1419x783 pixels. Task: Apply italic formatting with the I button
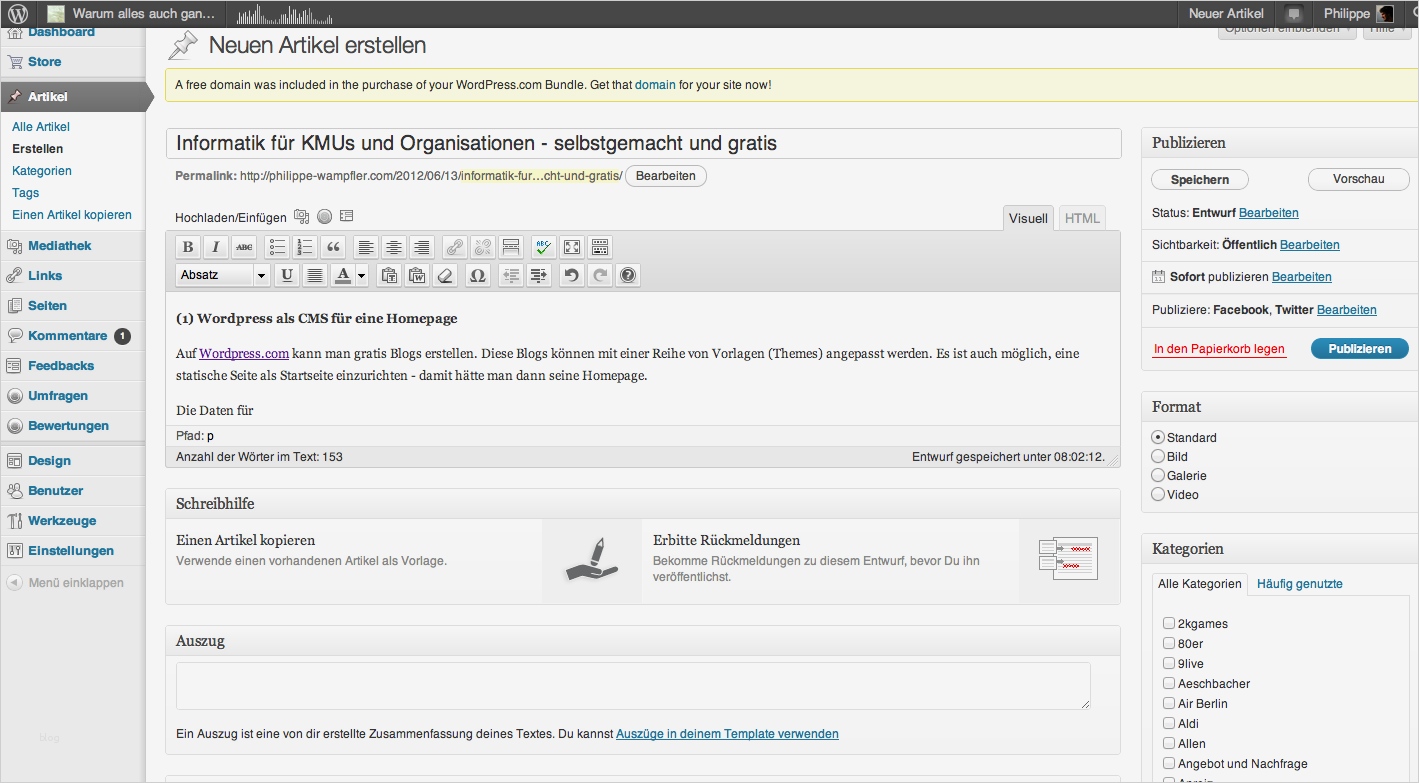click(215, 247)
